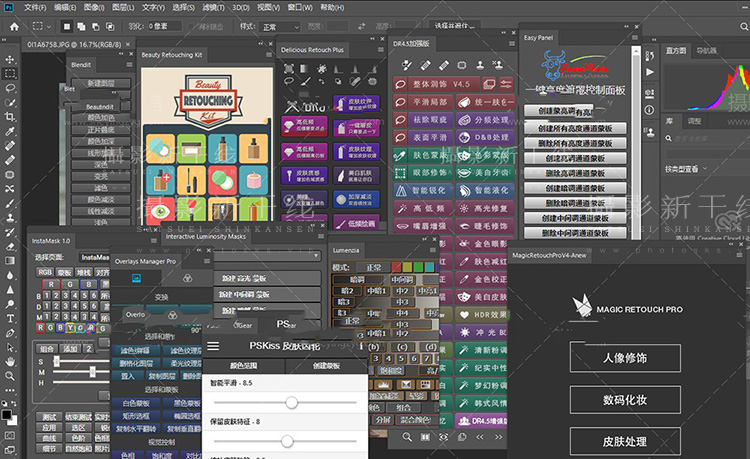Select the Gradient tool
The height and width of the screenshot is (459, 750).
coord(10,261)
